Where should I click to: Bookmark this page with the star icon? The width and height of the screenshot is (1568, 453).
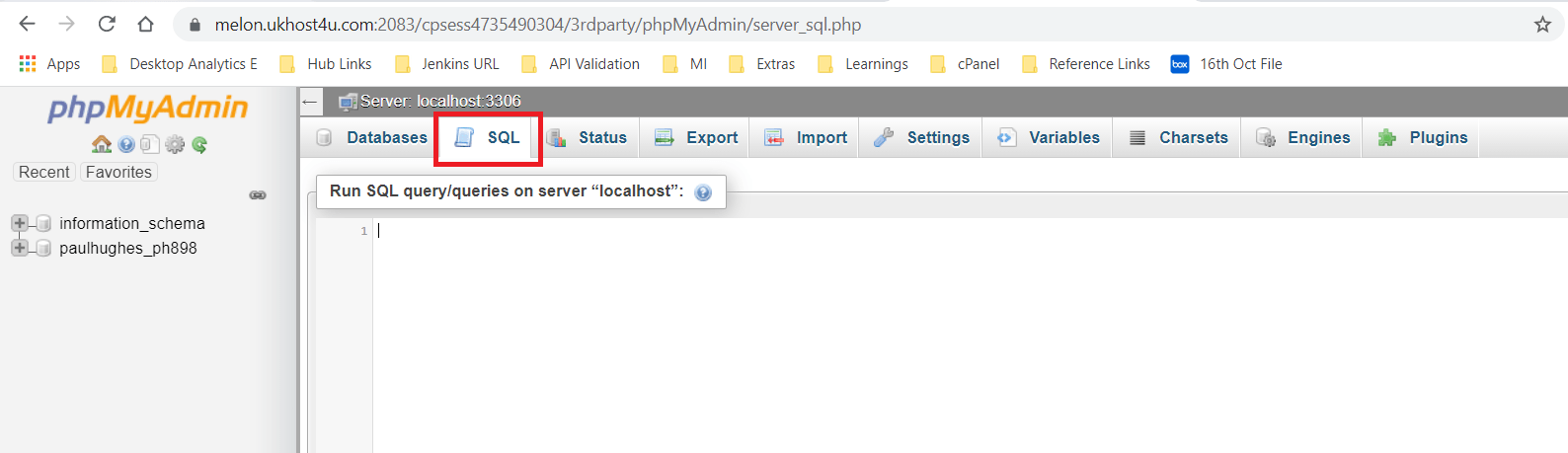[1542, 25]
